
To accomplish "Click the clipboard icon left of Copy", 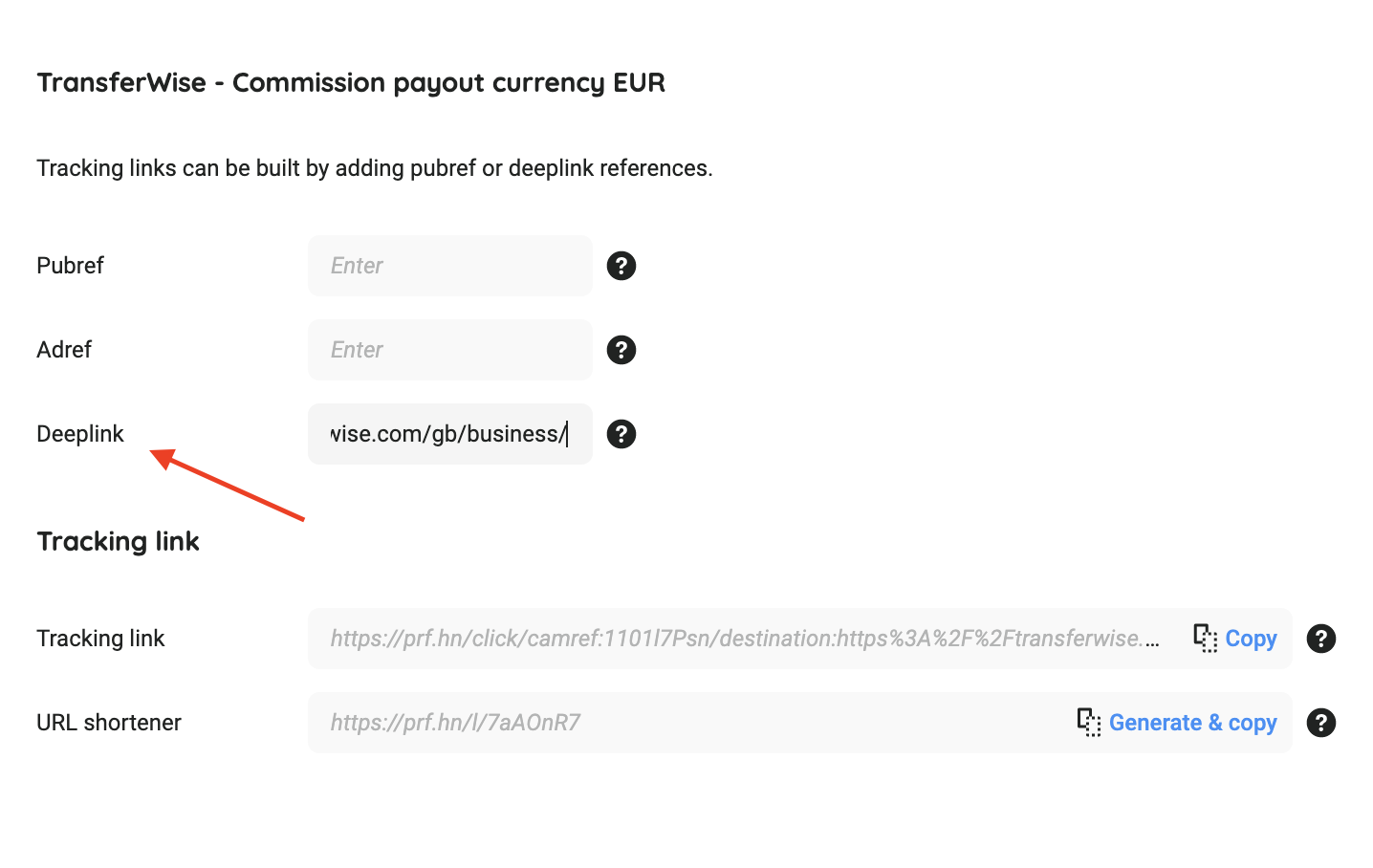I will click(x=1205, y=638).
